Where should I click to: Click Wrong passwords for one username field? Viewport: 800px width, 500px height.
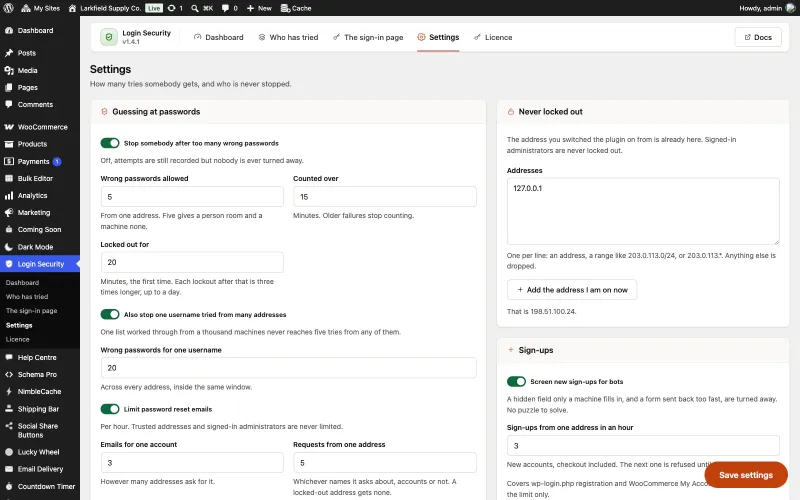pos(288,368)
